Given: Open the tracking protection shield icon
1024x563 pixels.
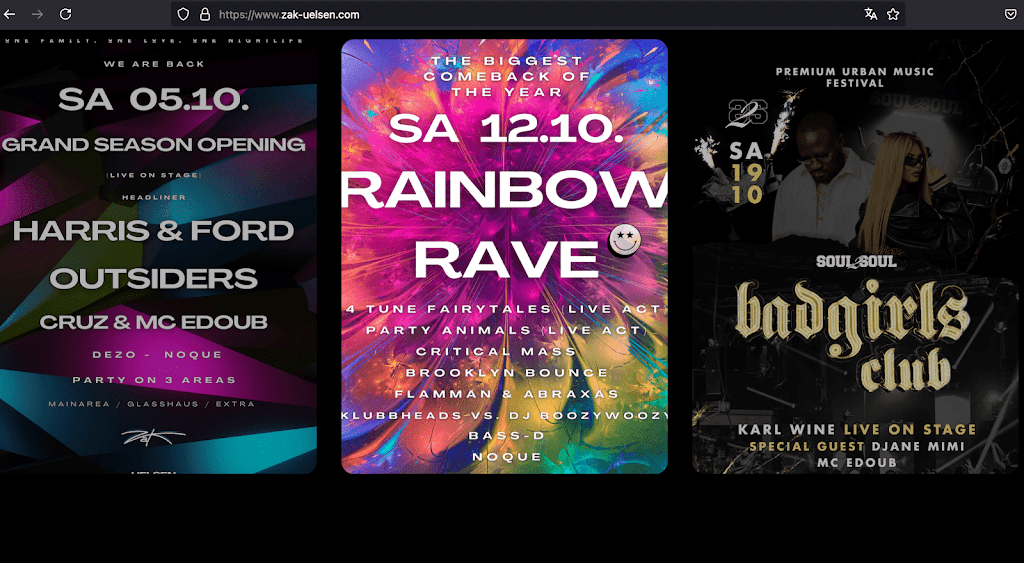Looking at the screenshot, I should (184, 14).
